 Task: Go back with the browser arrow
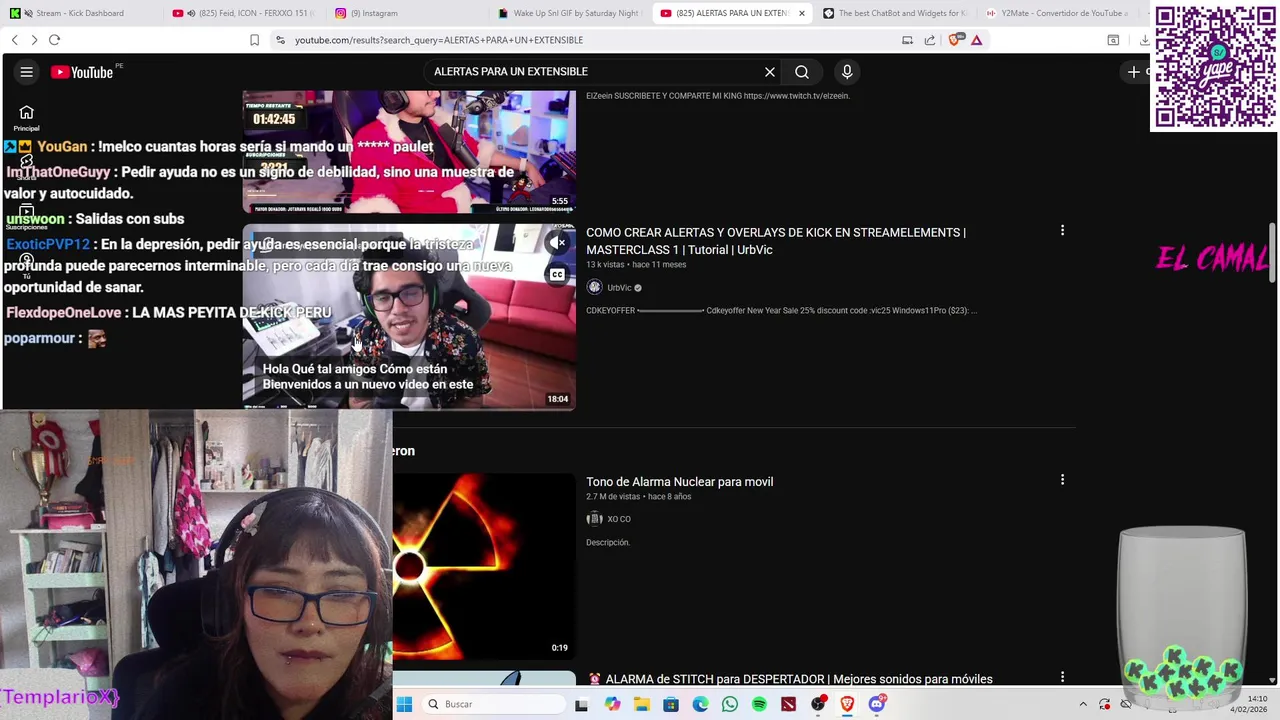click(x=14, y=40)
